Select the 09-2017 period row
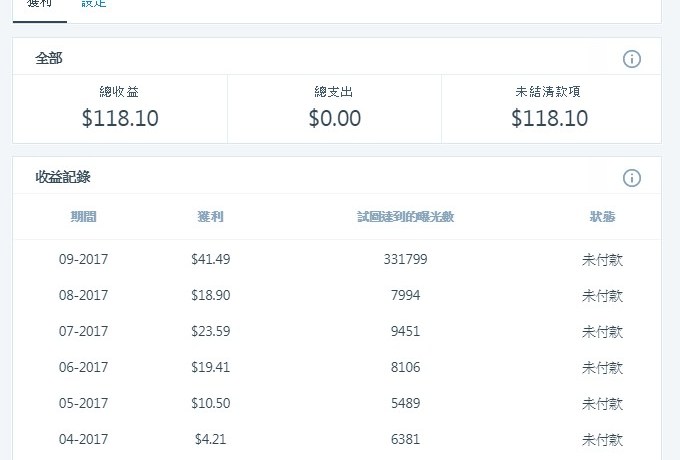The image size is (680, 460). [x=84, y=259]
